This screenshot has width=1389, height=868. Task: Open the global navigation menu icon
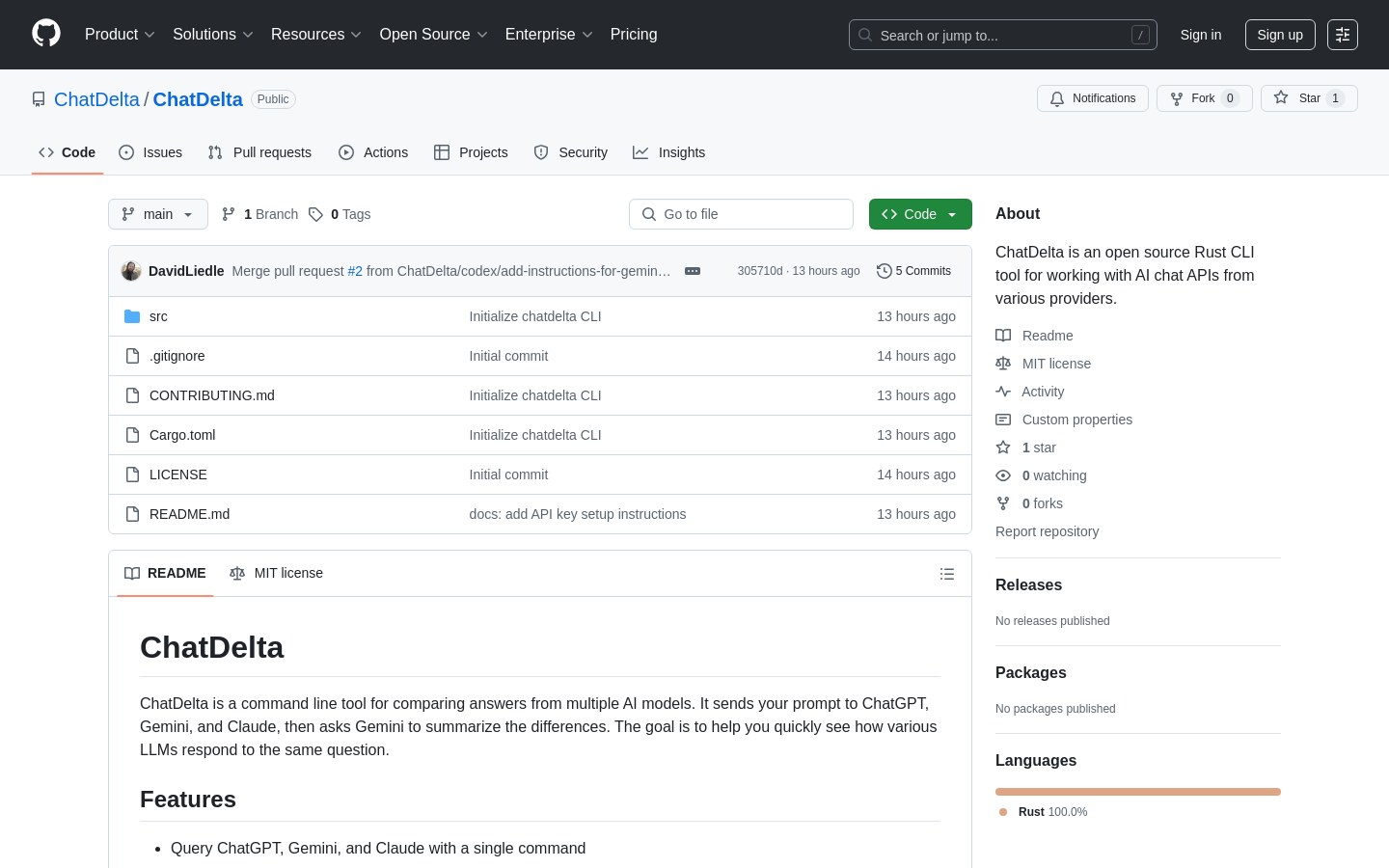(1342, 35)
